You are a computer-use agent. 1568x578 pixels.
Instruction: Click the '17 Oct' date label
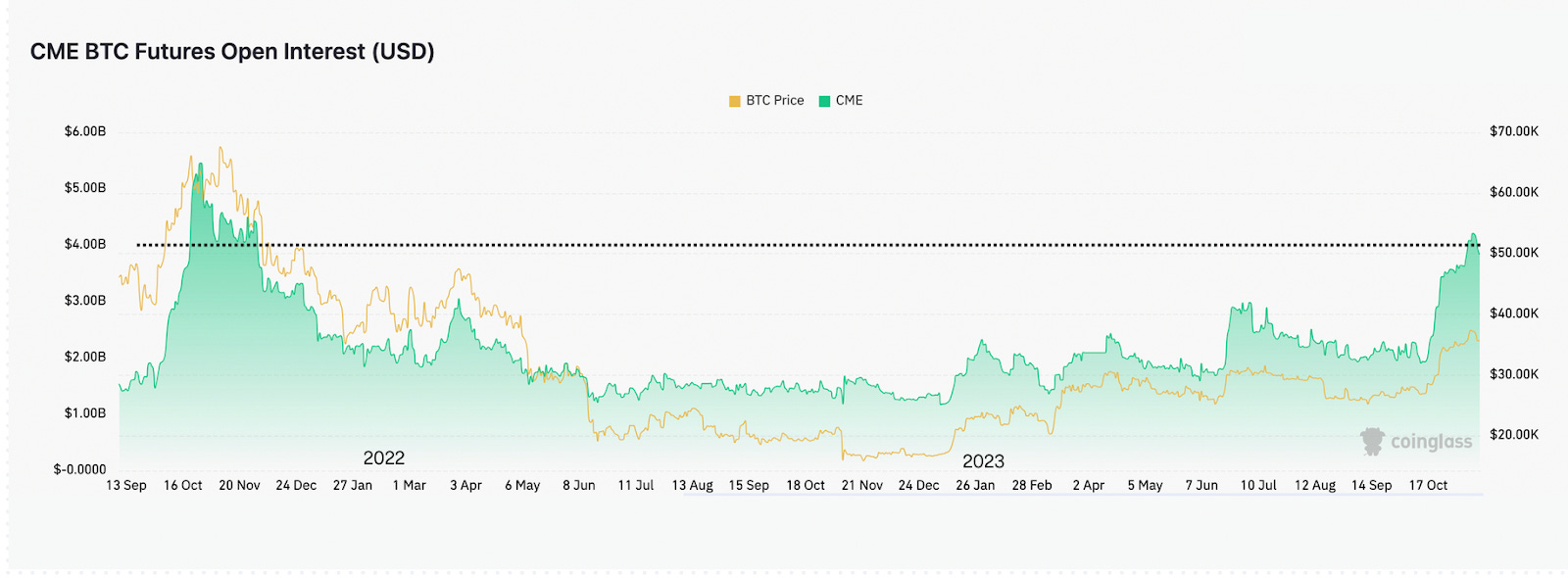(x=1428, y=486)
